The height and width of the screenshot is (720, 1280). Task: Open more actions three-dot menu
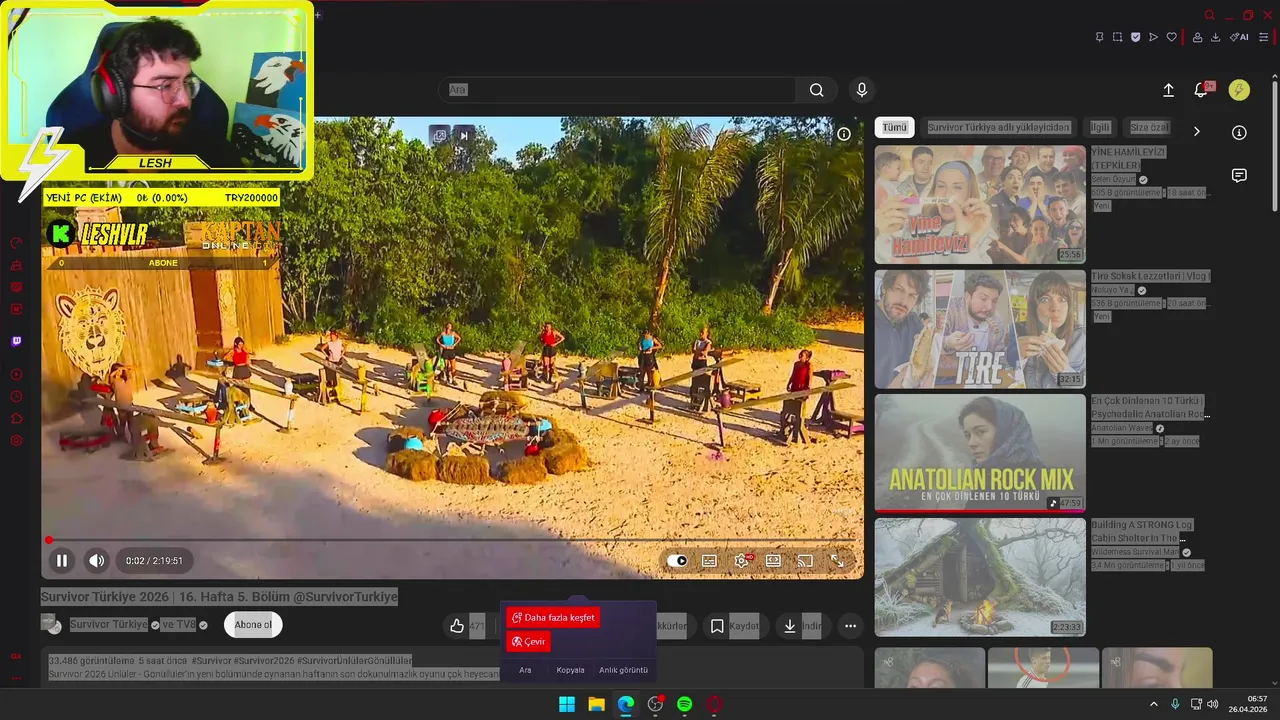click(850, 626)
